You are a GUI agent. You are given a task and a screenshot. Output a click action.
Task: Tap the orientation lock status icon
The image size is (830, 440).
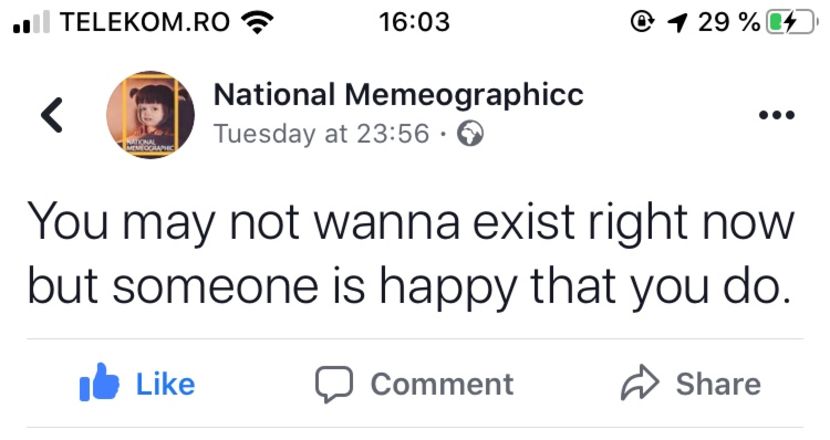(645, 22)
